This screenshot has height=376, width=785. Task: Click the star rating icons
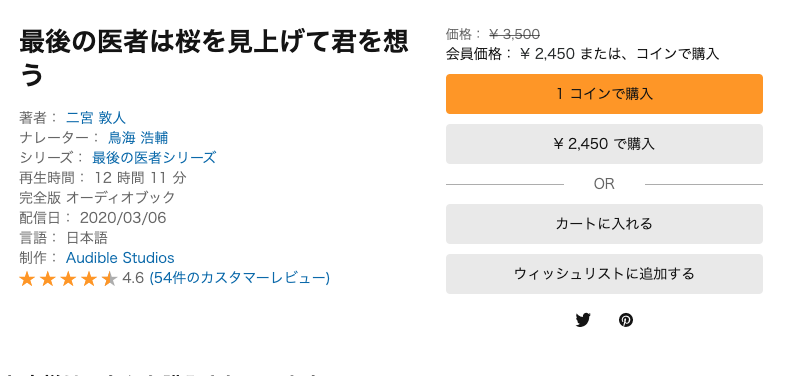(68, 278)
